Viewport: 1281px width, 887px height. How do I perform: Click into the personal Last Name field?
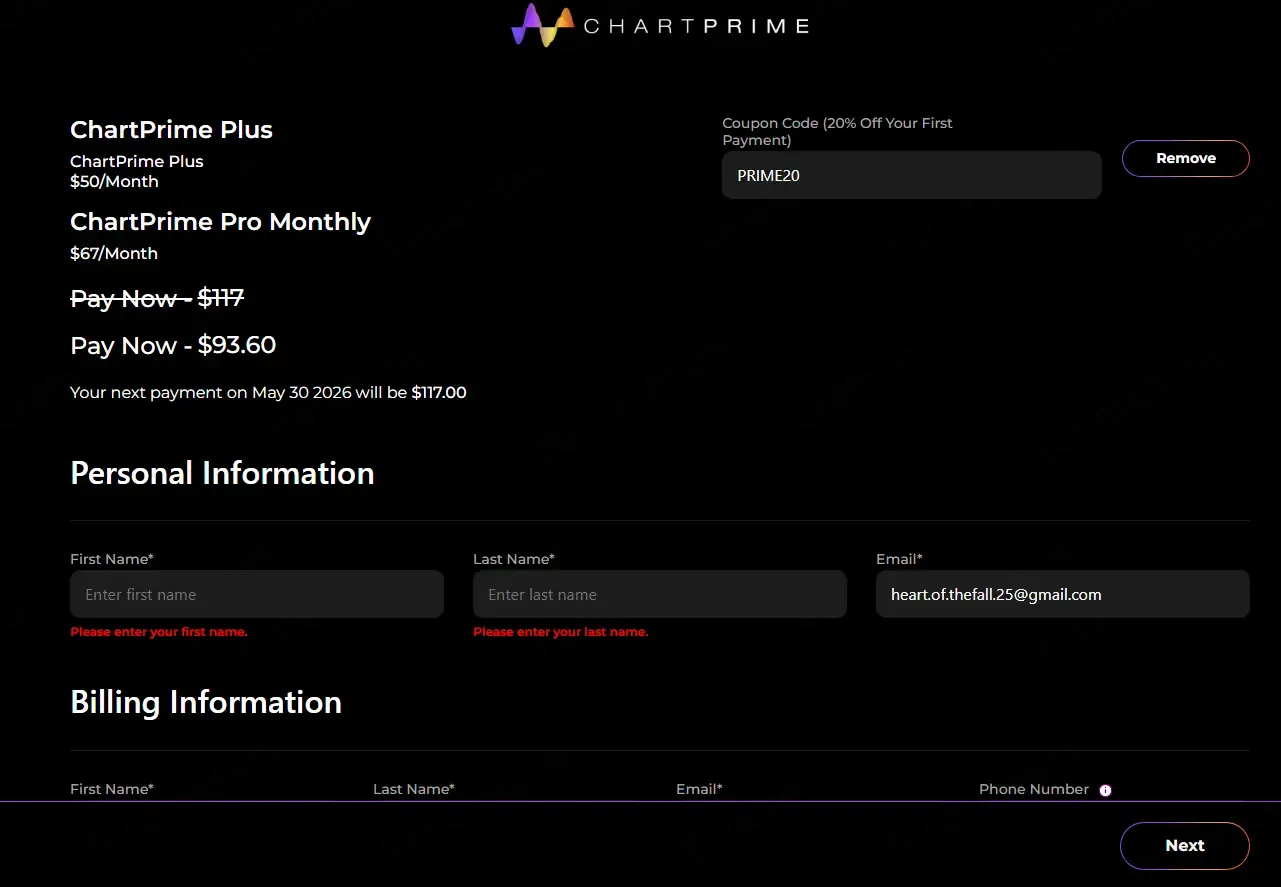660,594
